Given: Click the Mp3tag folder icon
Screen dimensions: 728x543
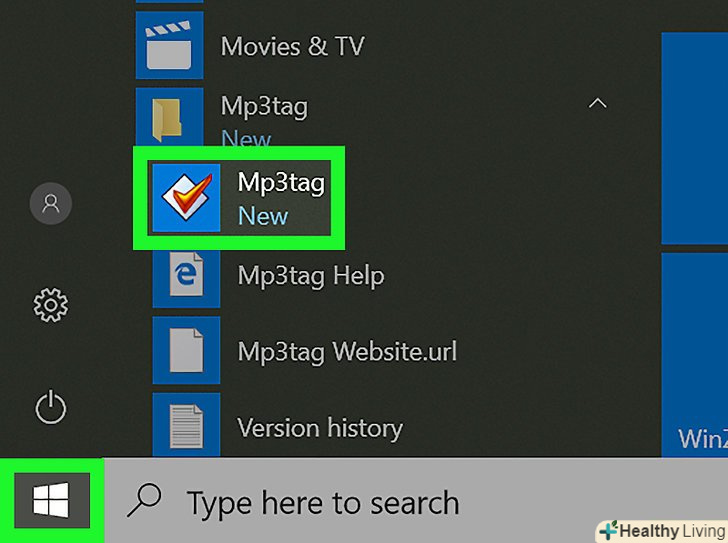Looking at the screenshot, I should [x=169, y=118].
